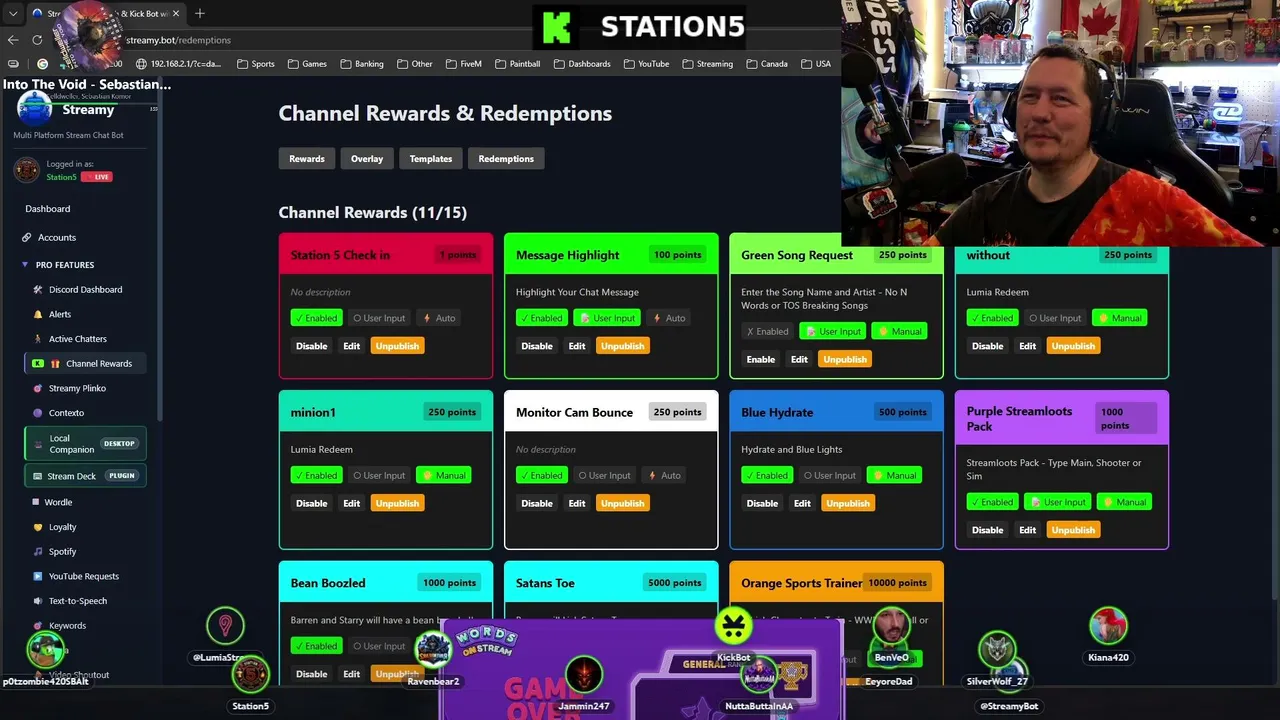This screenshot has height=720, width=1280.
Task: Open the Canada bookmark folder
Action: point(767,64)
